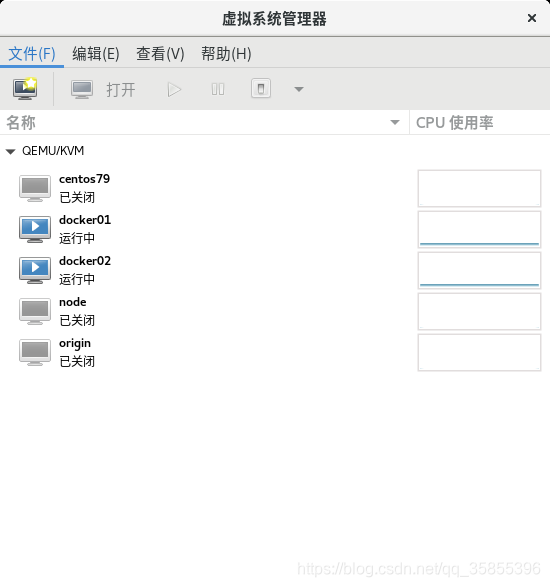
Task: Click the docker01 running monitor icon
Action: tap(35, 229)
